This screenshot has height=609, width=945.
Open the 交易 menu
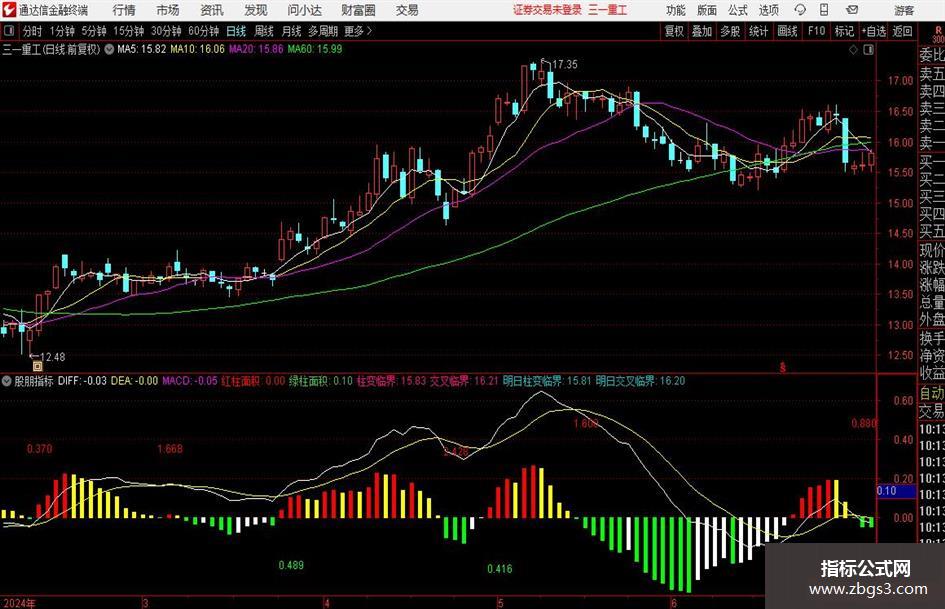[407, 10]
